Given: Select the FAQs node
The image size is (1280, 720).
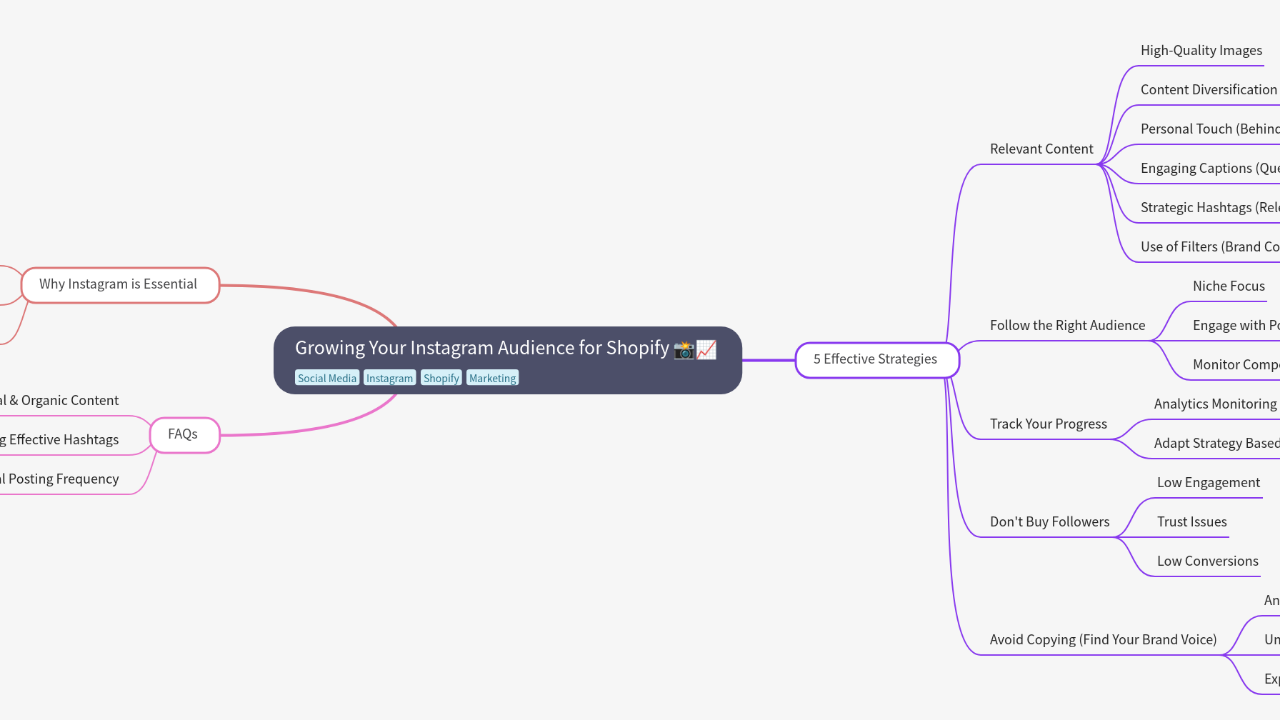Looking at the screenshot, I should coord(184,434).
